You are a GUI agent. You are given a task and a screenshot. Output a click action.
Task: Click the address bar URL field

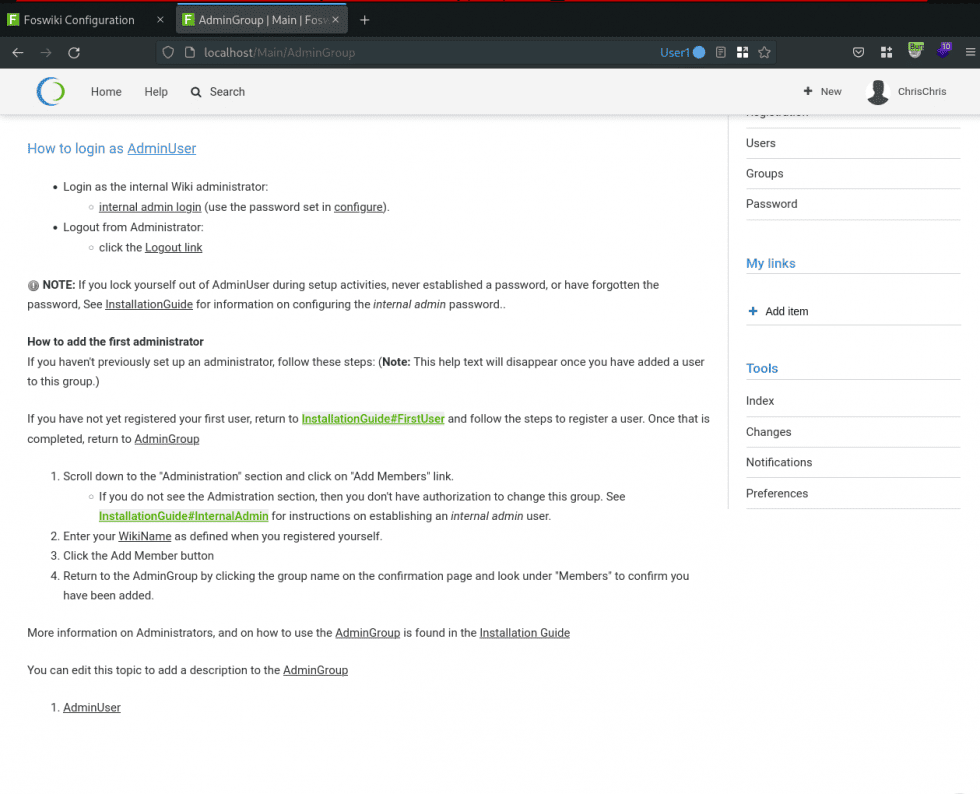pos(400,52)
